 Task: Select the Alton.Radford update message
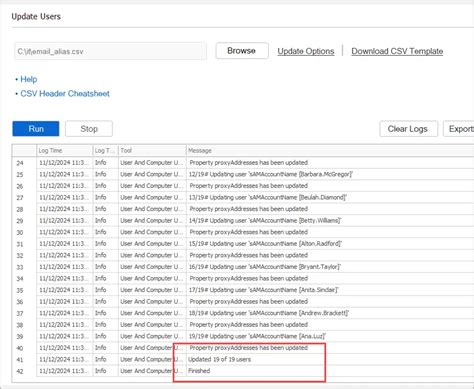click(265, 244)
